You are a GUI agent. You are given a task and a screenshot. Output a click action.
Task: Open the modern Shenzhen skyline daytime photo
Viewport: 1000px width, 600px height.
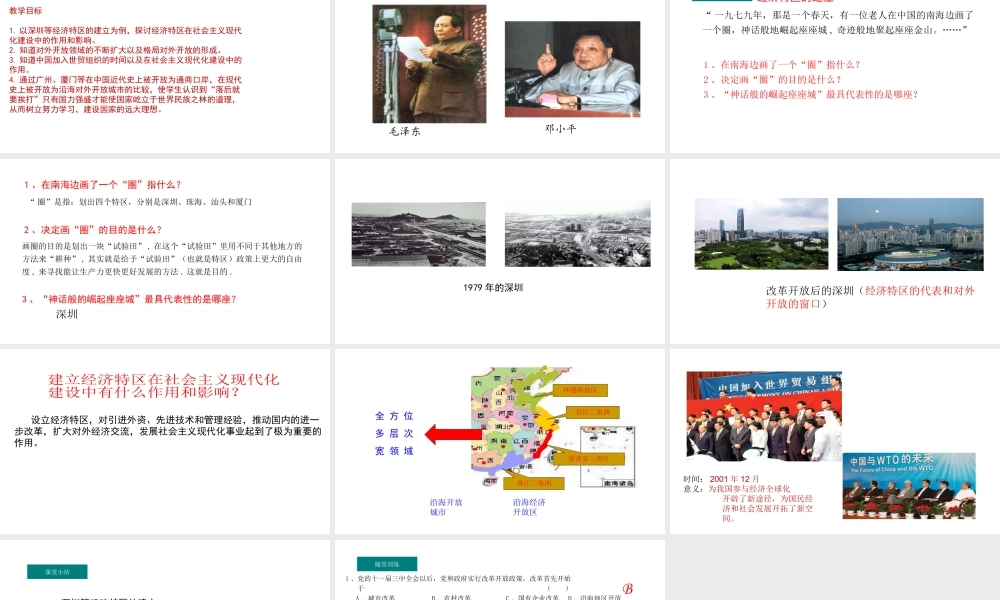coord(761,233)
